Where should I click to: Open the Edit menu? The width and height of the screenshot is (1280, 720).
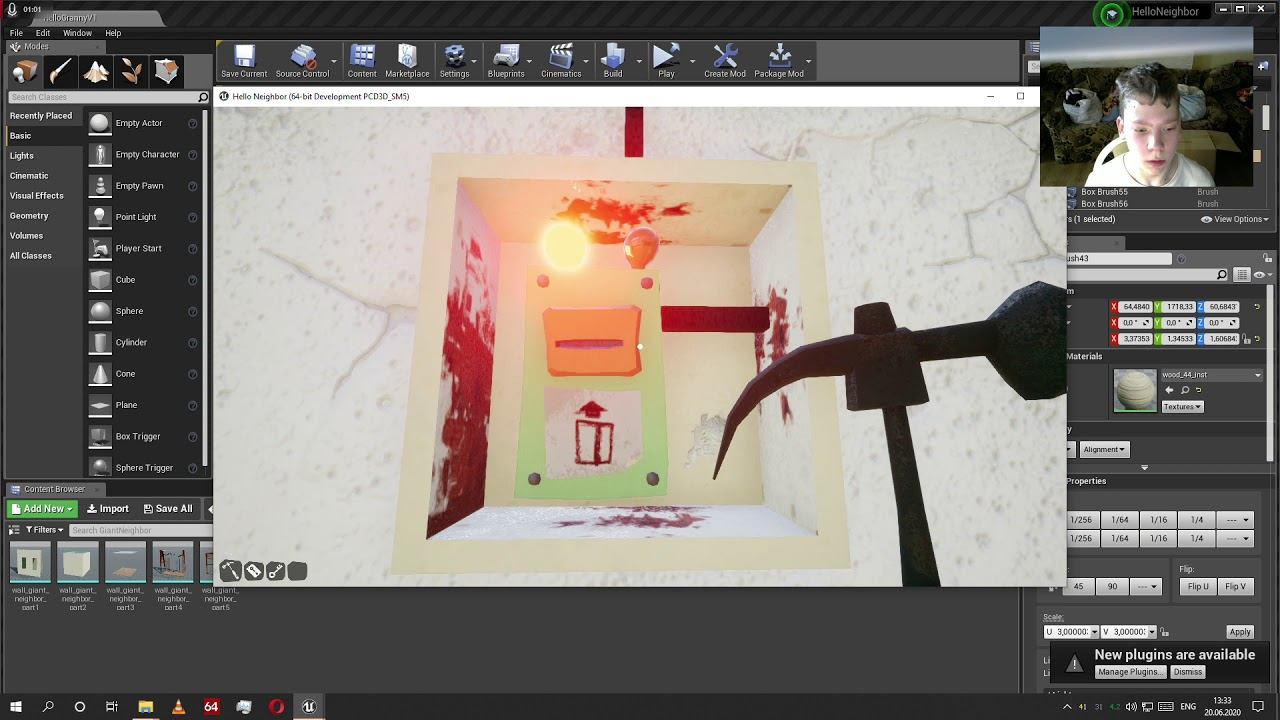click(43, 33)
